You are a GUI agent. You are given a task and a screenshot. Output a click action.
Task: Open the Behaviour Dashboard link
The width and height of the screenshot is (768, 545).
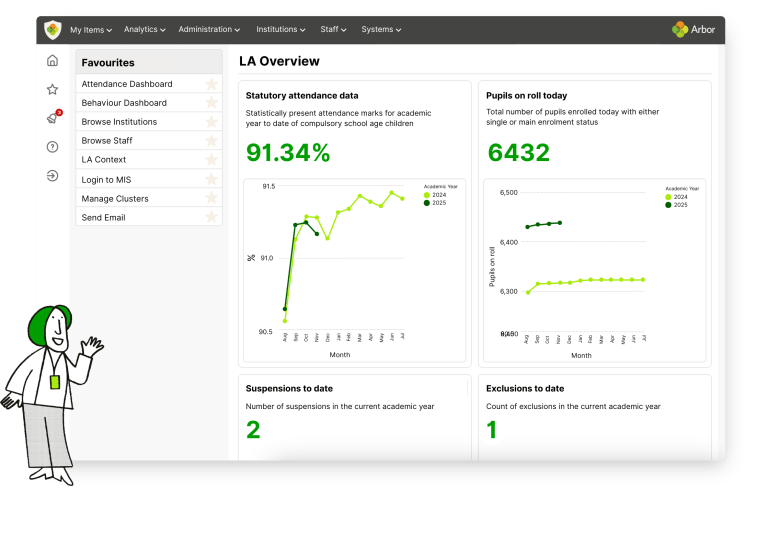coord(124,103)
